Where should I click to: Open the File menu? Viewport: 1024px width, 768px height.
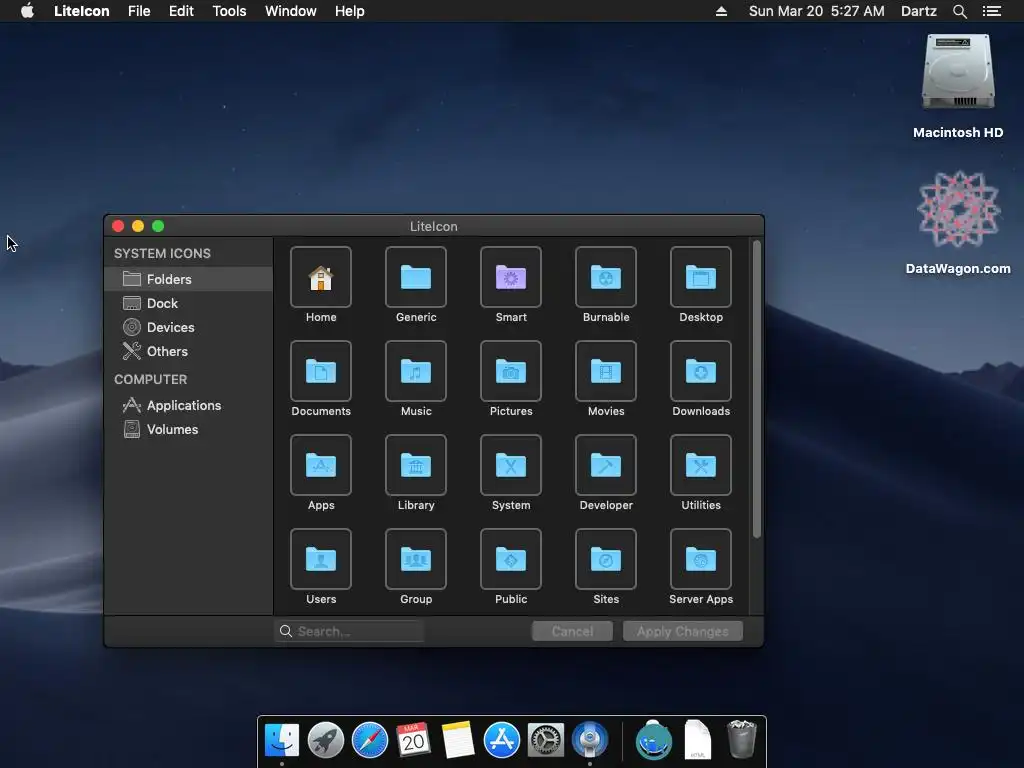point(139,11)
